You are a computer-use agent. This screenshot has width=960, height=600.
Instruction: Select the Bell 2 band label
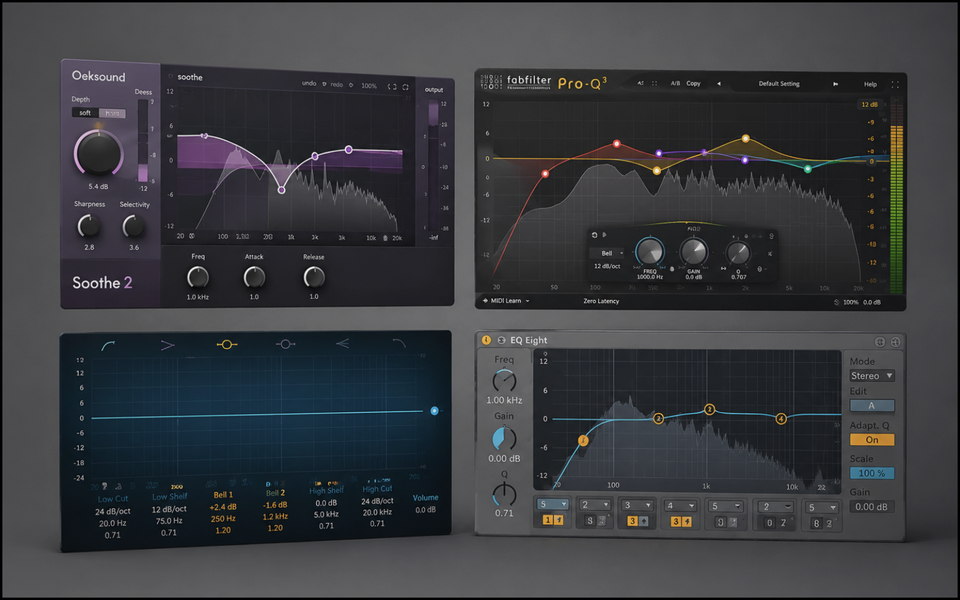click(276, 493)
